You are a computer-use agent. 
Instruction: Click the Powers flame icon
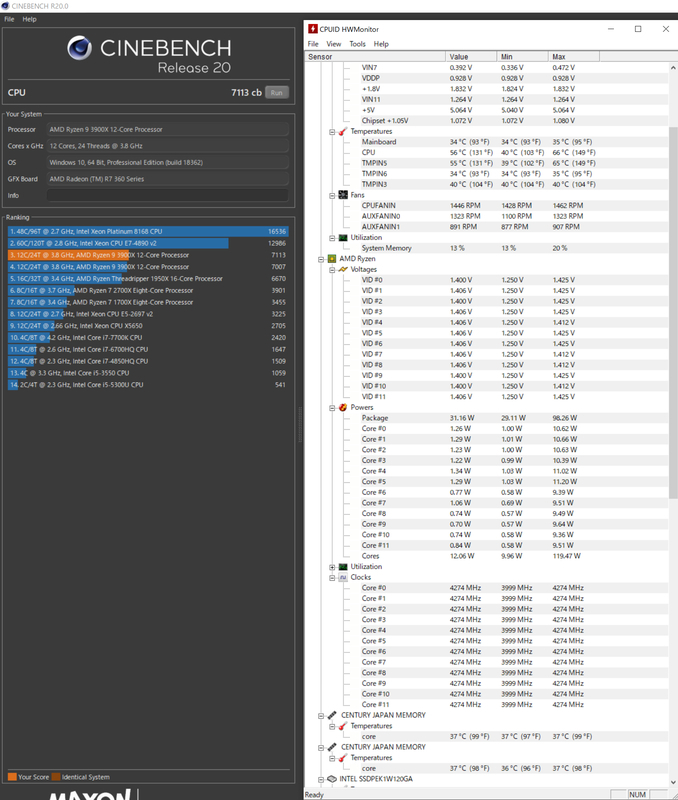click(x=343, y=407)
